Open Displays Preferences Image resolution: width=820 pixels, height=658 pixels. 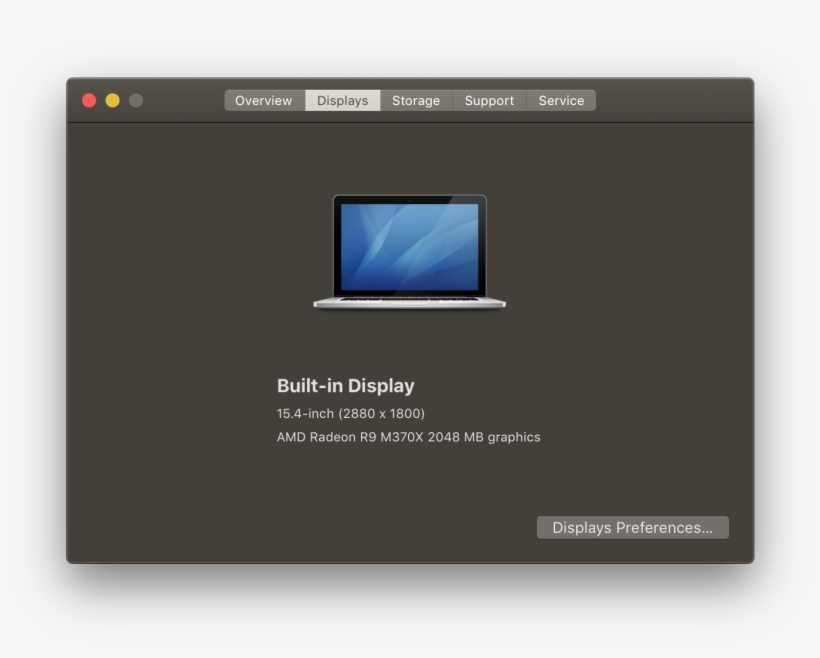632,527
